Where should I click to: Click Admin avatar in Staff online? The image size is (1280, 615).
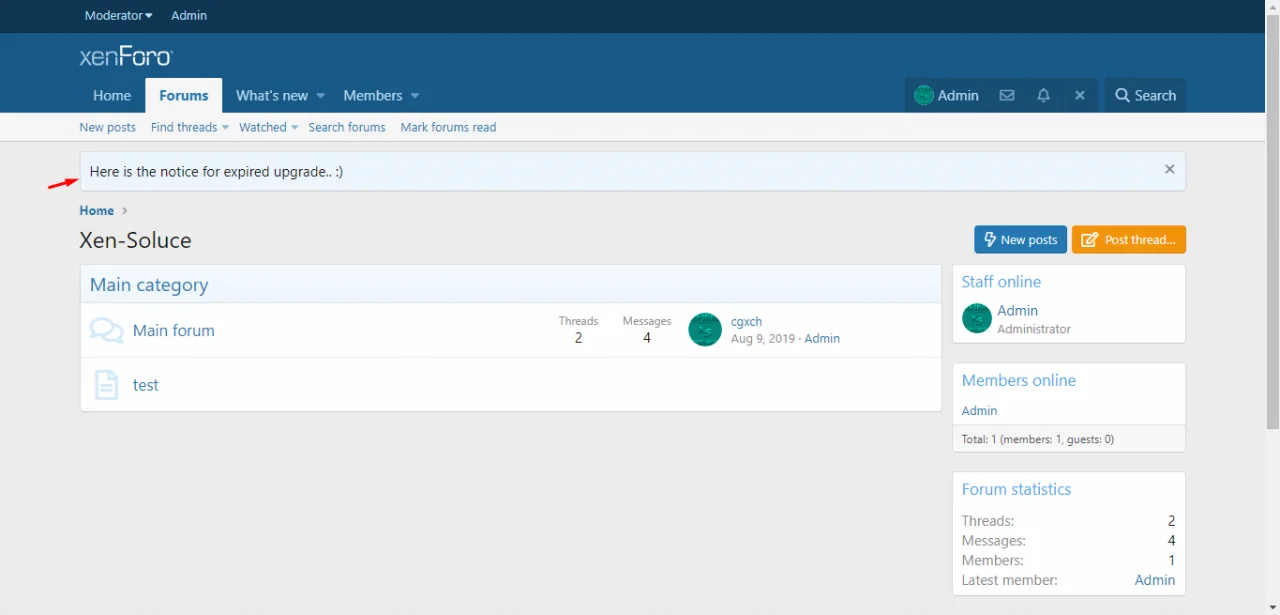[976, 319]
